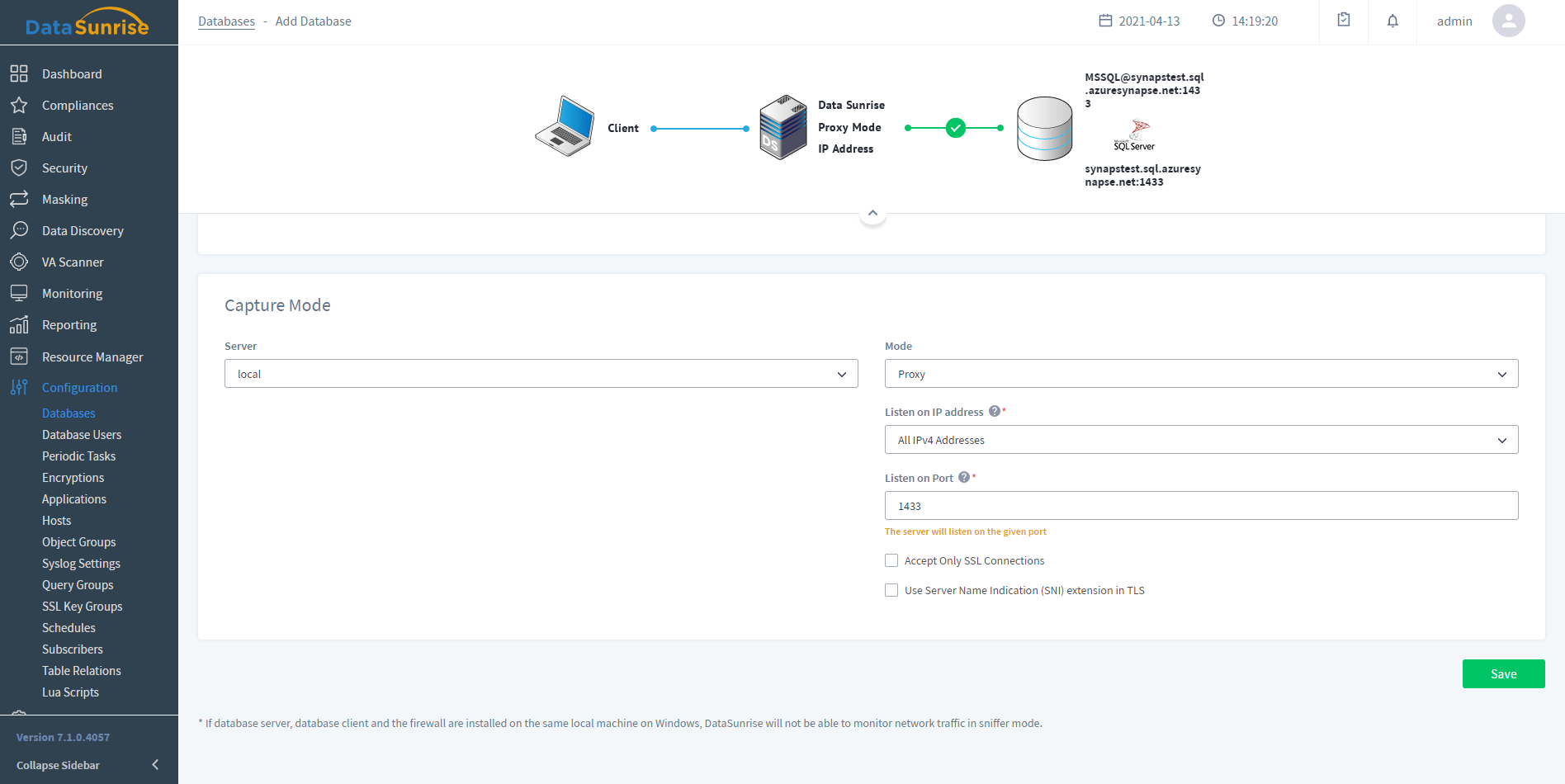Screen dimensions: 1565x784
Task: Click the green Save button
Action: (x=1503, y=673)
